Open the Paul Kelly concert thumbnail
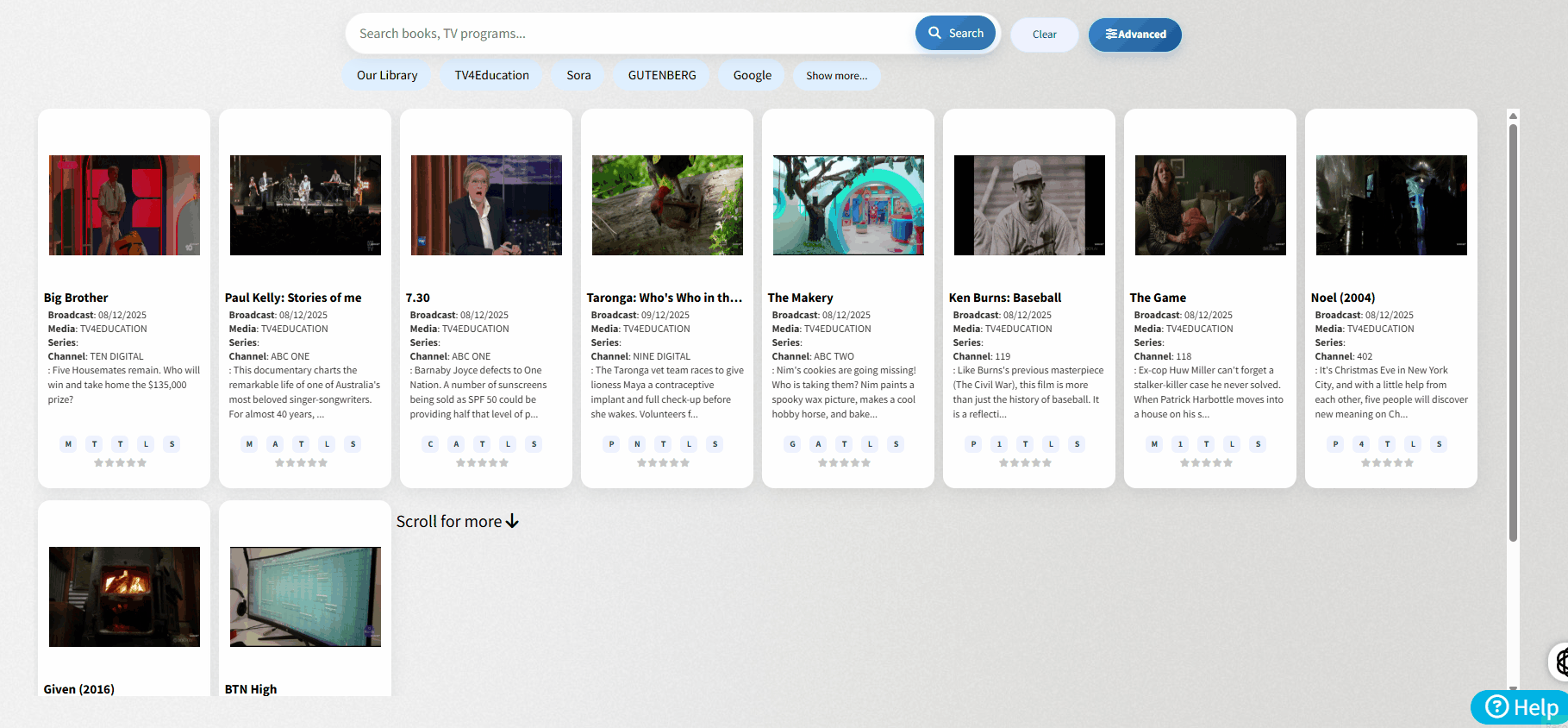The width and height of the screenshot is (1568, 728). point(305,205)
